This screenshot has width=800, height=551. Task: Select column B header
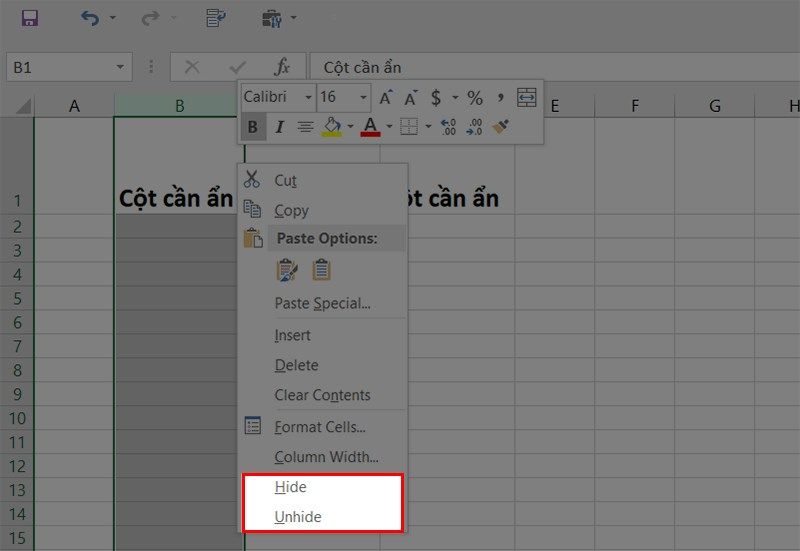(x=179, y=106)
